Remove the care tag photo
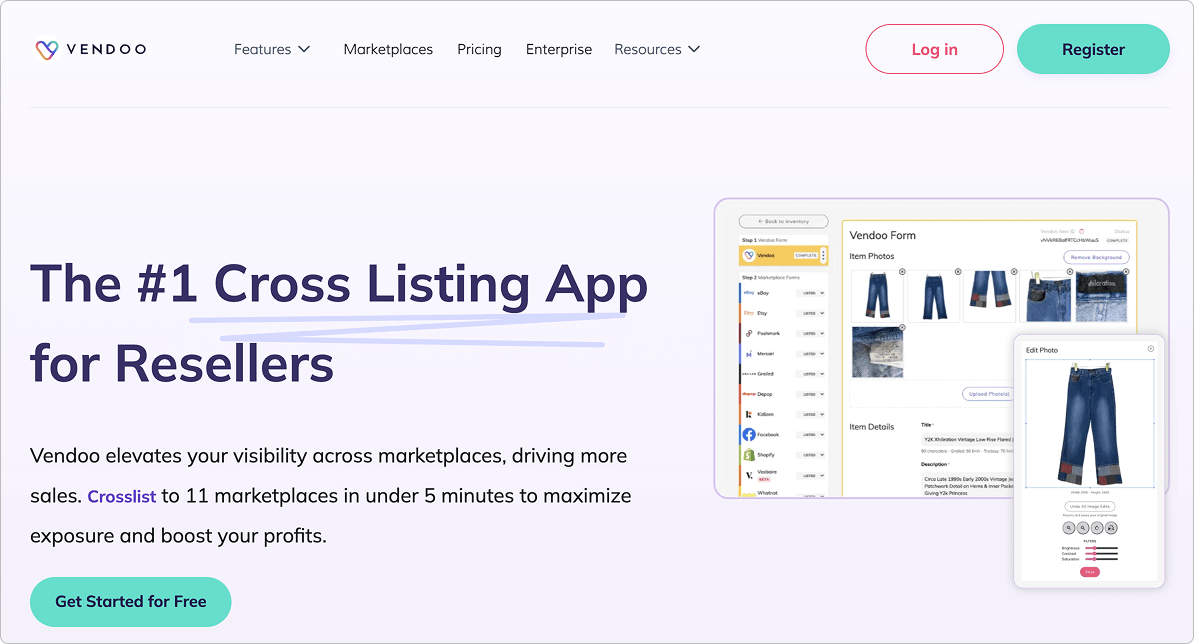The image size is (1194, 644). click(x=902, y=327)
